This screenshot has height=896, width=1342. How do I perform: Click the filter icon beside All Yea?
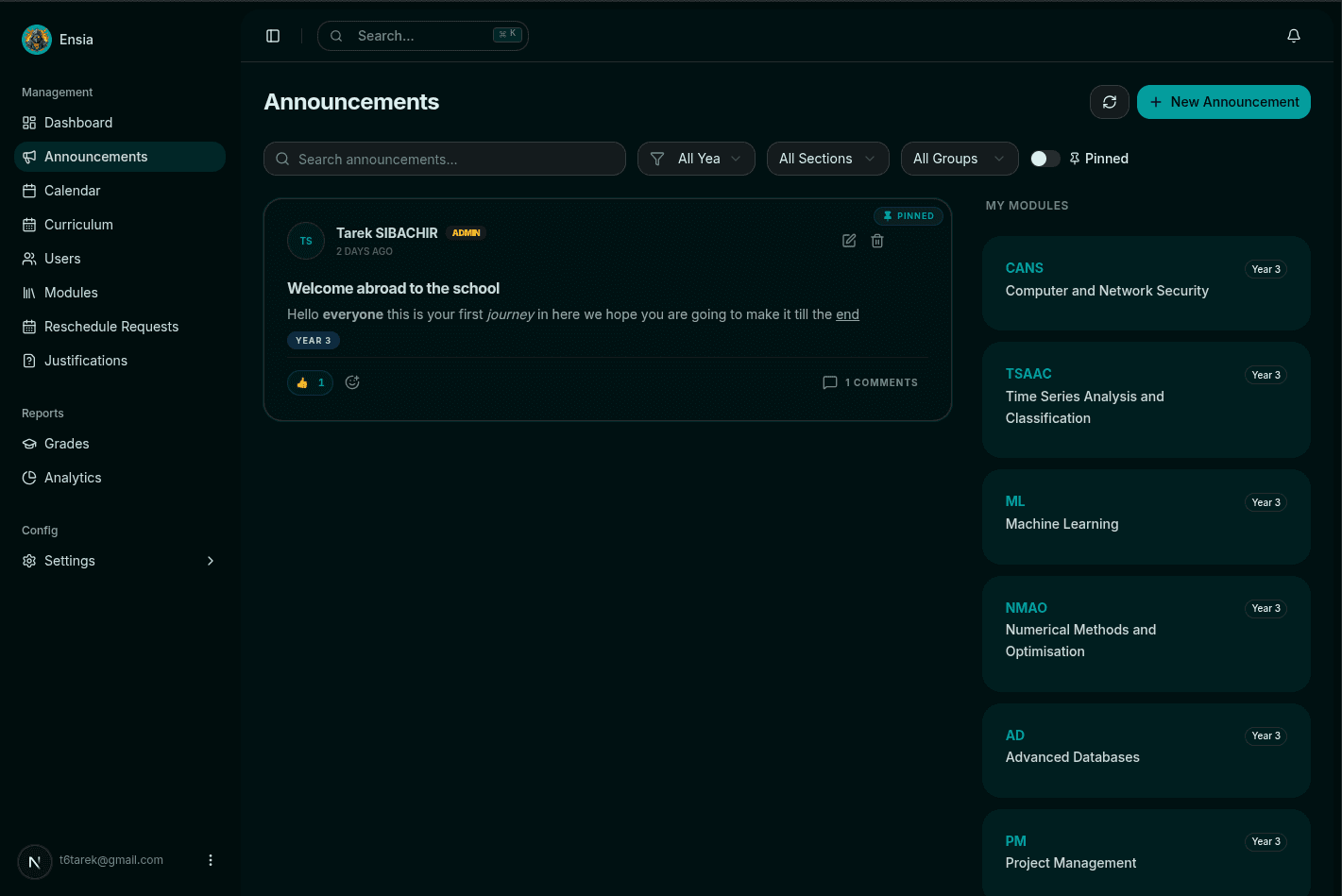657,159
